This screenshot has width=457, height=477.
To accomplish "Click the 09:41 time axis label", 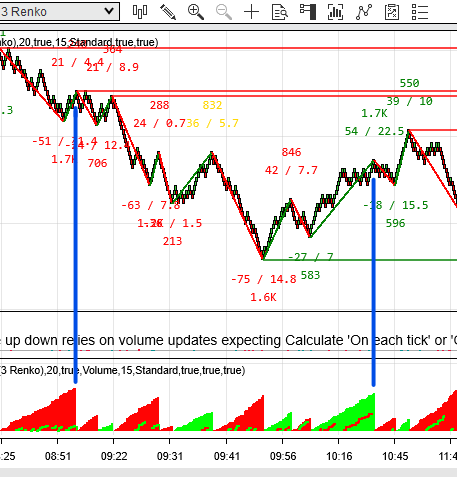I will pyautogui.click(x=227, y=456).
